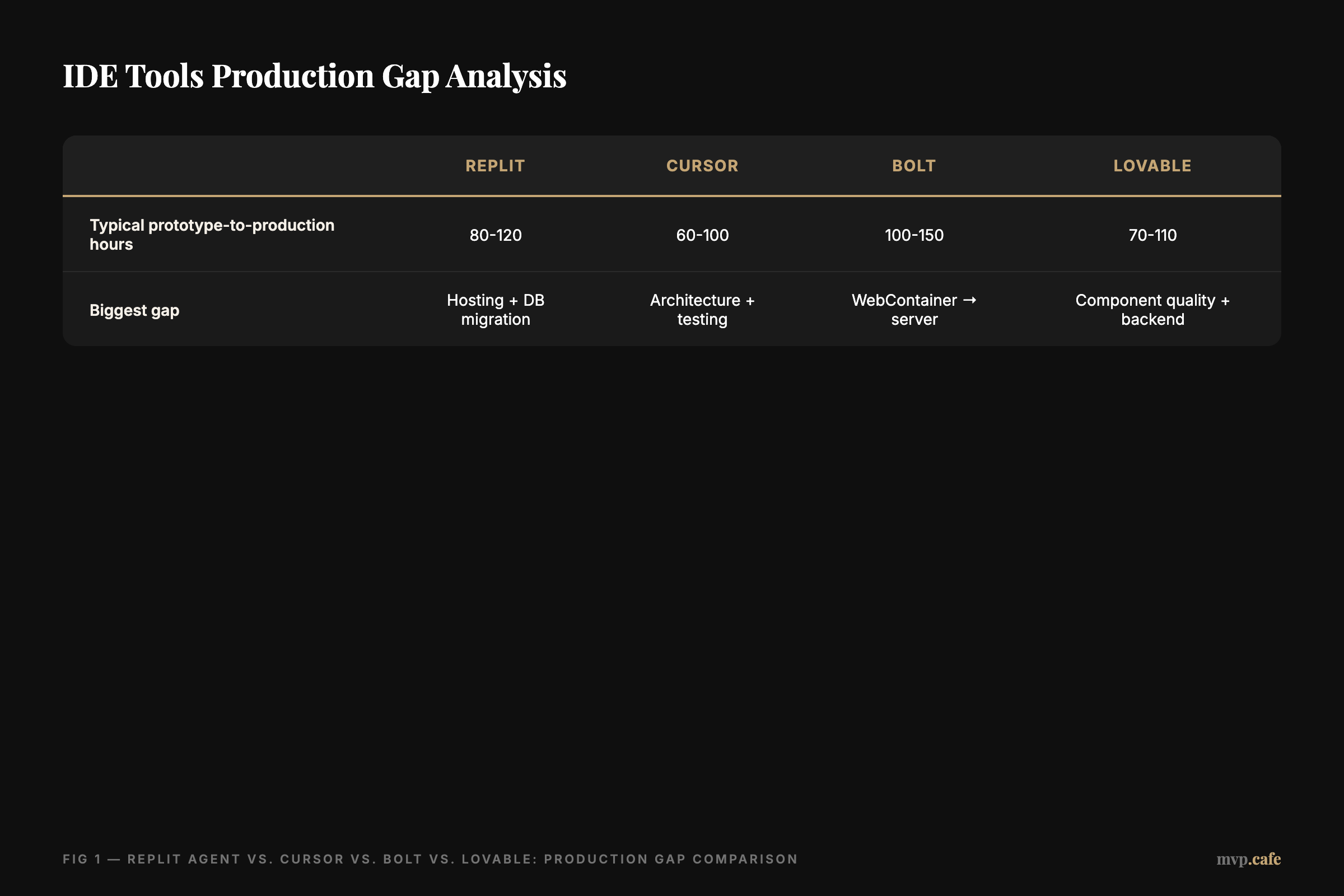Select the Typical prototype-to-production hours row label
Image resolution: width=1344 pixels, height=896 pixels.
pos(212,234)
